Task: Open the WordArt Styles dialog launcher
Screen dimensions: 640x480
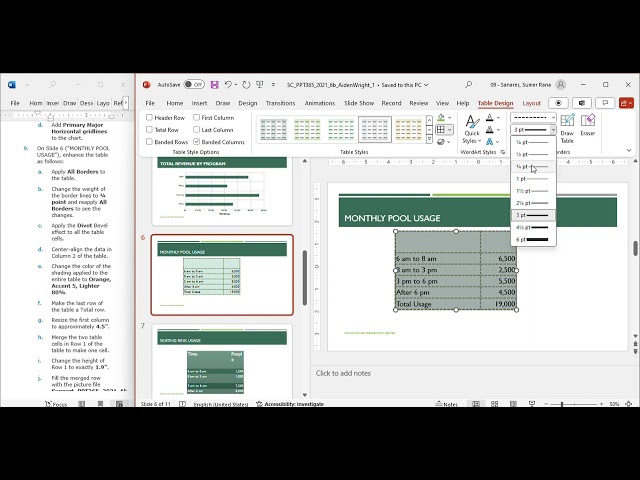Action: (503, 152)
